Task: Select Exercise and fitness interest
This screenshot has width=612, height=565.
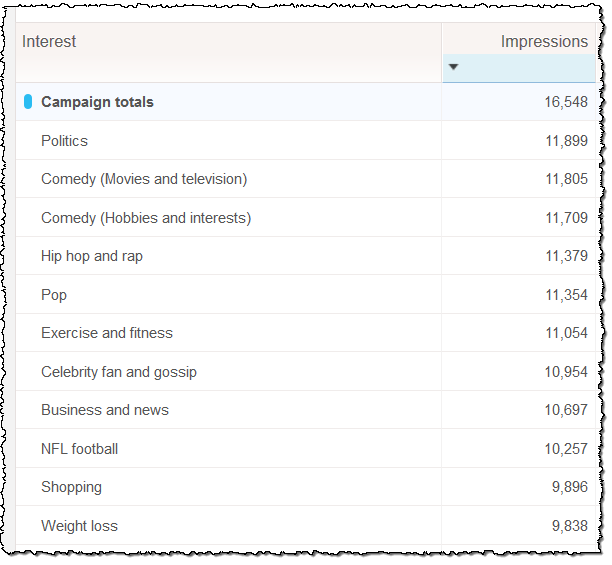Action: point(106,333)
